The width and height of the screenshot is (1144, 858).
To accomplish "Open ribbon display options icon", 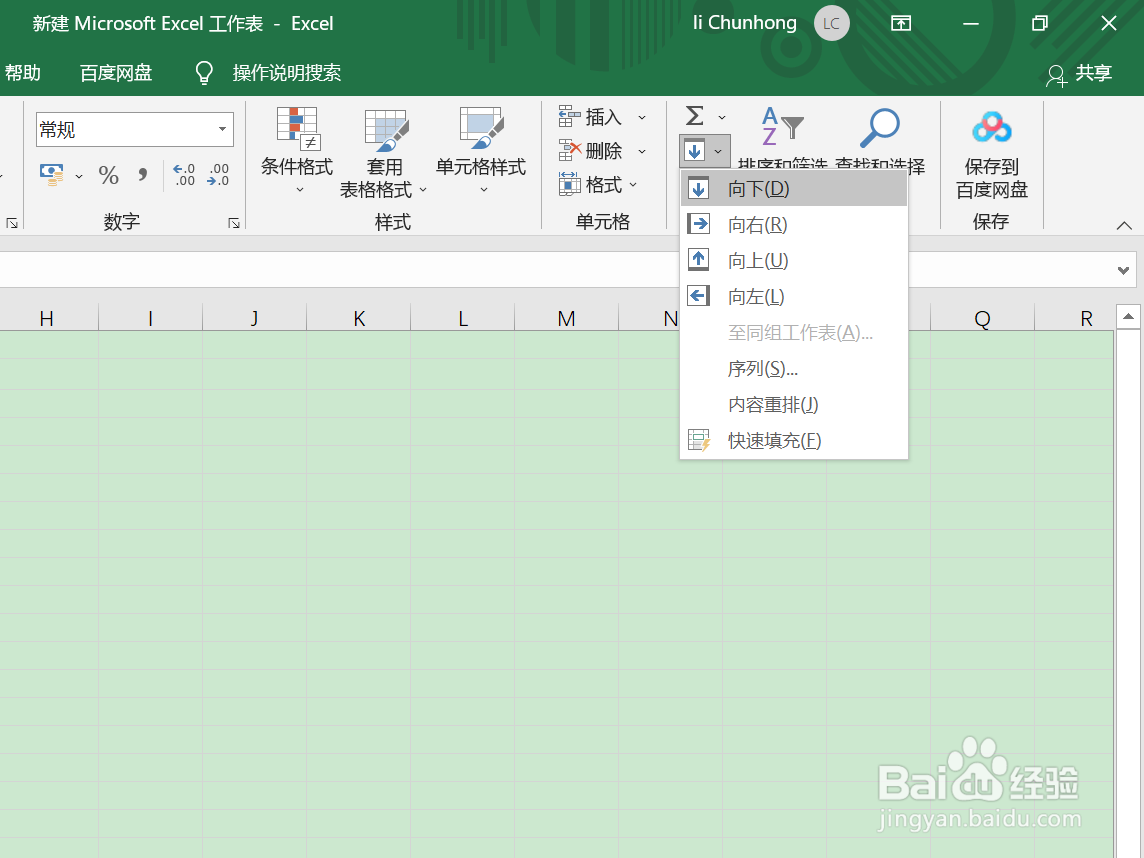I will [901, 23].
